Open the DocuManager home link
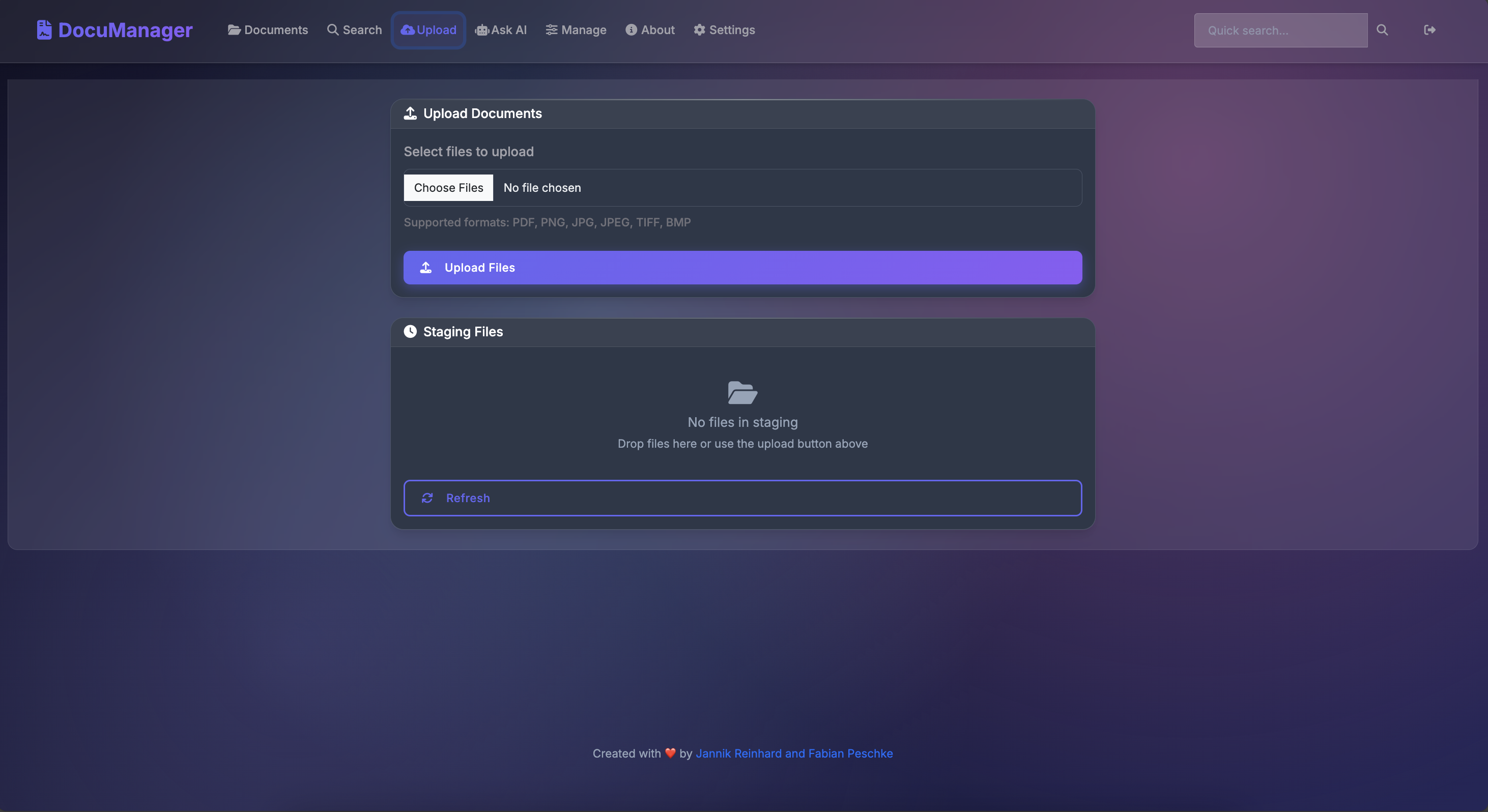The image size is (1488, 812). click(115, 30)
